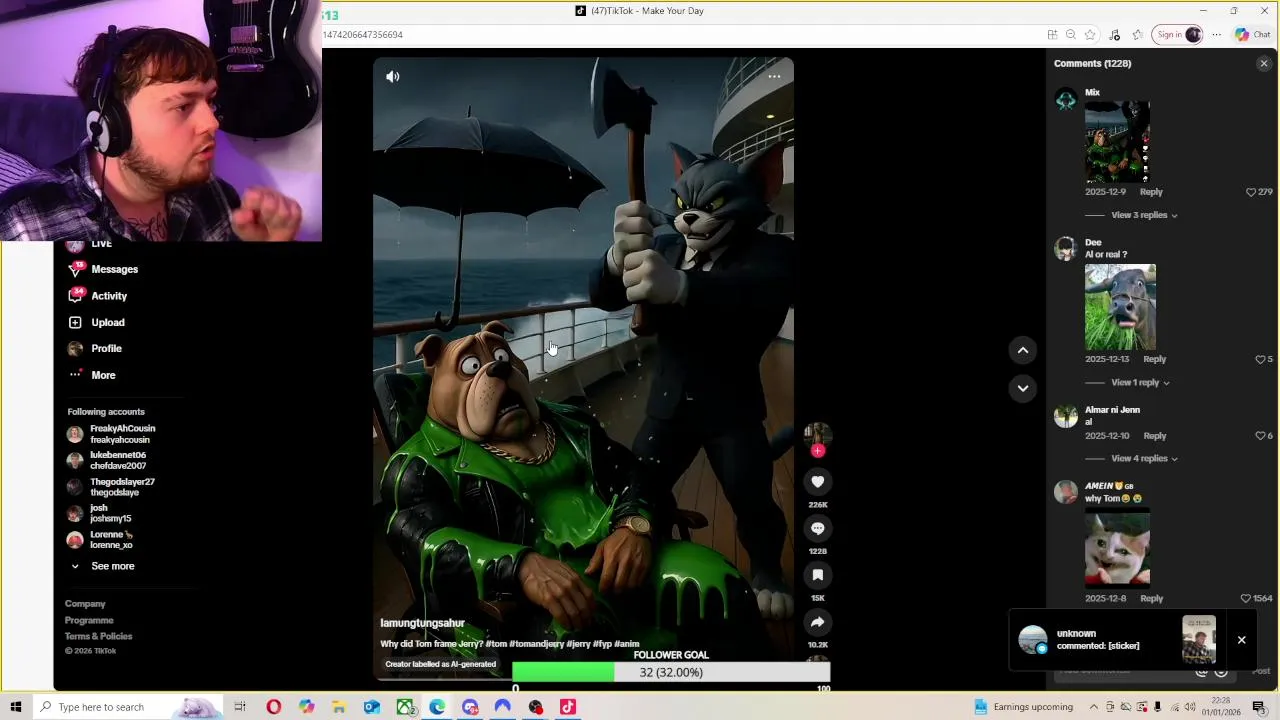The height and width of the screenshot is (720, 1280).
Task: Open Windows Start menu
Action: pos(16,707)
